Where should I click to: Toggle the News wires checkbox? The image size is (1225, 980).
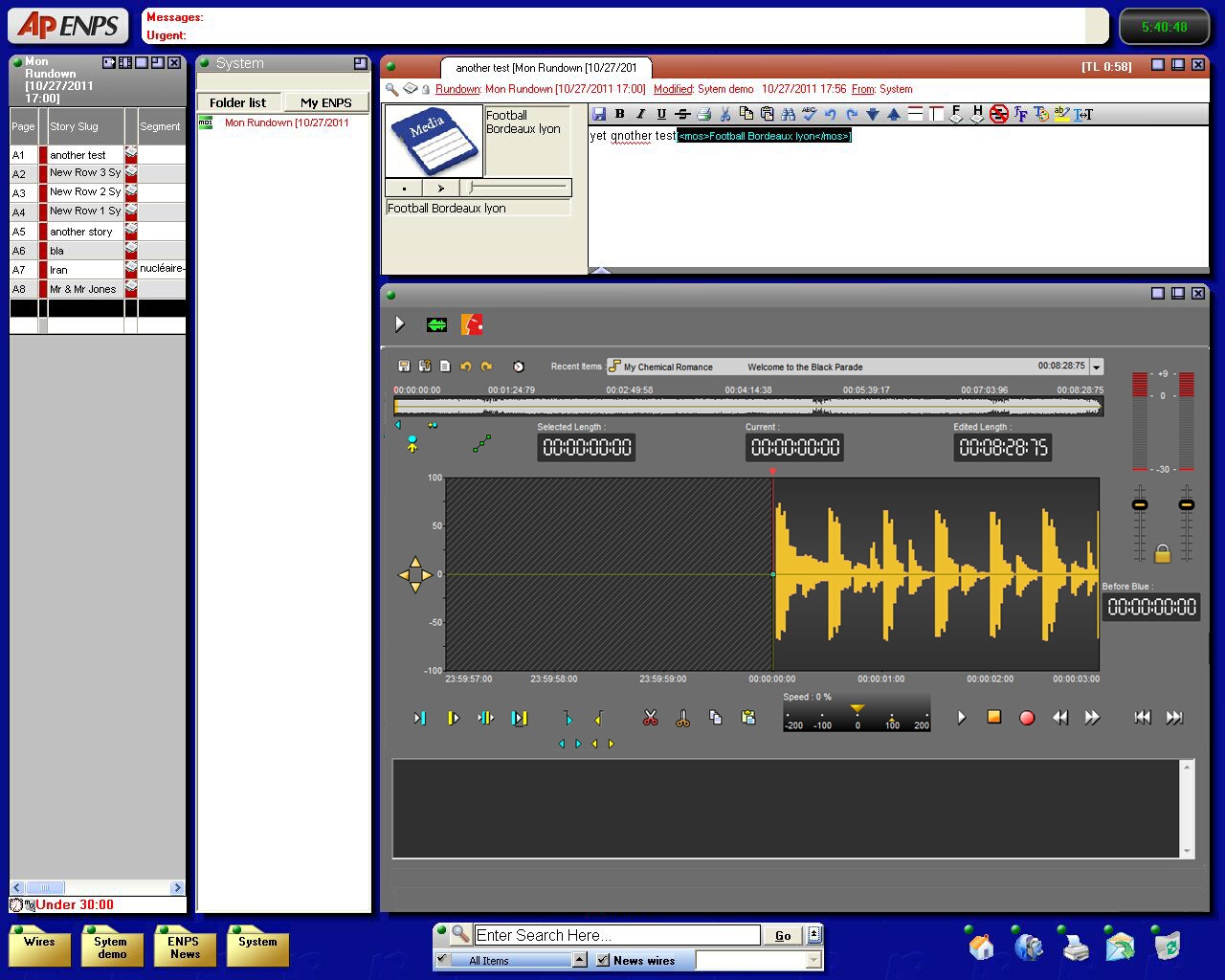coord(603,960)
